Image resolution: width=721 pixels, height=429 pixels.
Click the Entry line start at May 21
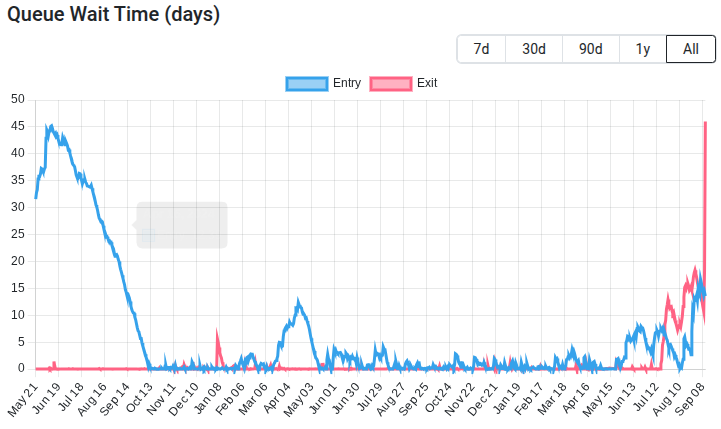click(x=36, y=197)
